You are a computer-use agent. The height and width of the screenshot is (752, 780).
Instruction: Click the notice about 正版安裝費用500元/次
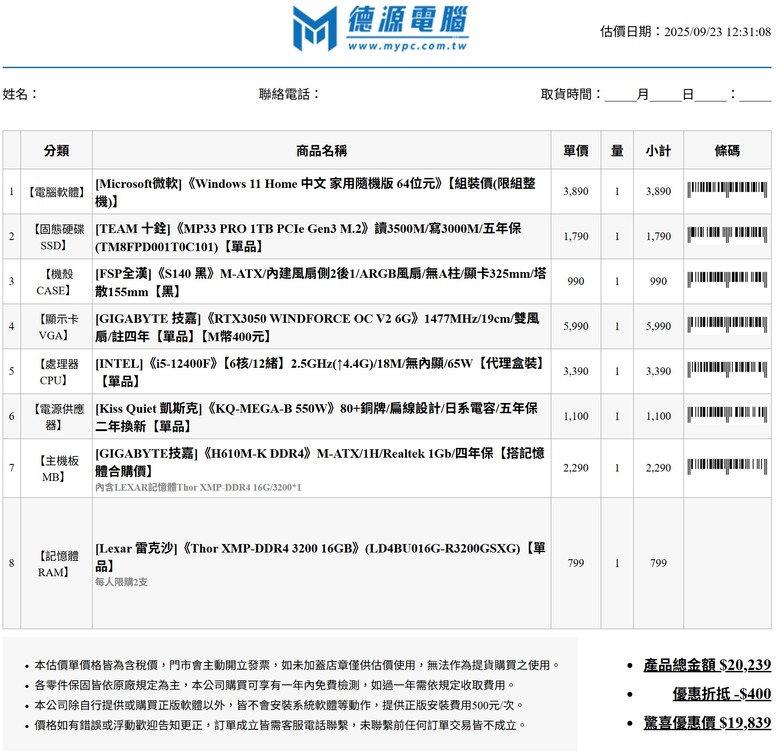point(279,705)
